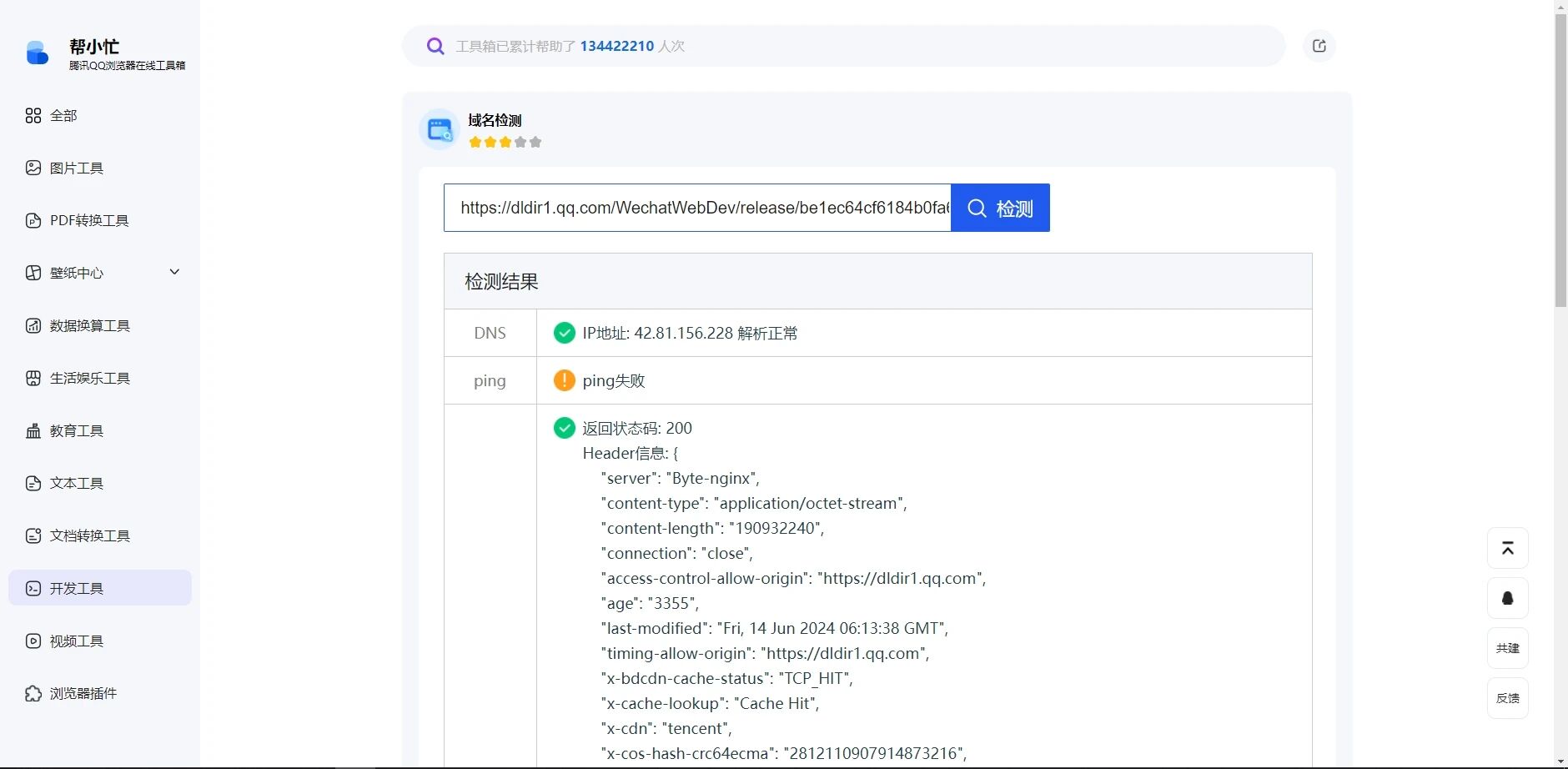Open the 全部 menu item
1568x769 pixels.
coord(100,116)
